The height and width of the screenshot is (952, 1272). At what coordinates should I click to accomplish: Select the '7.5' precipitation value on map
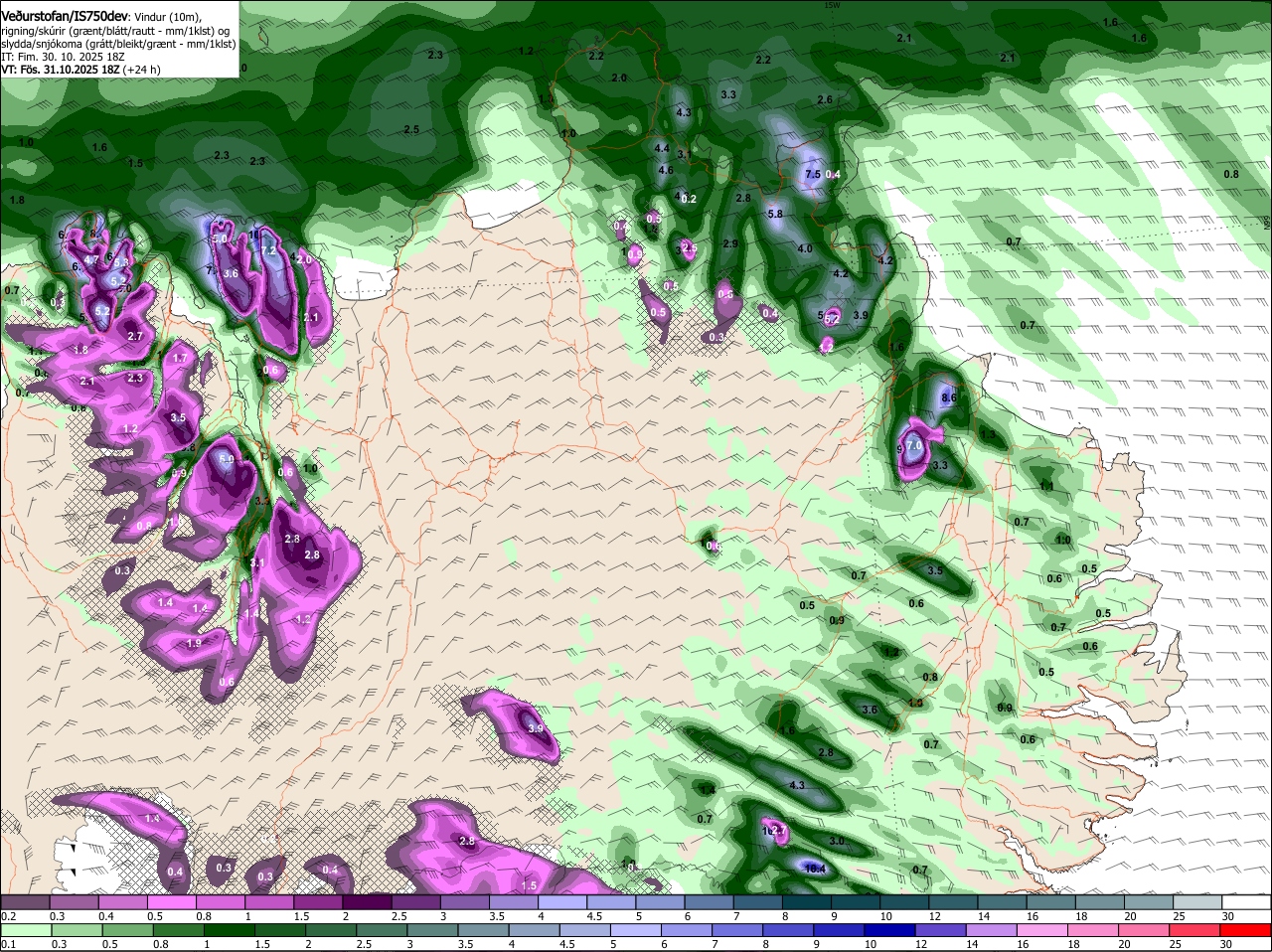click(x=812, y=175)
